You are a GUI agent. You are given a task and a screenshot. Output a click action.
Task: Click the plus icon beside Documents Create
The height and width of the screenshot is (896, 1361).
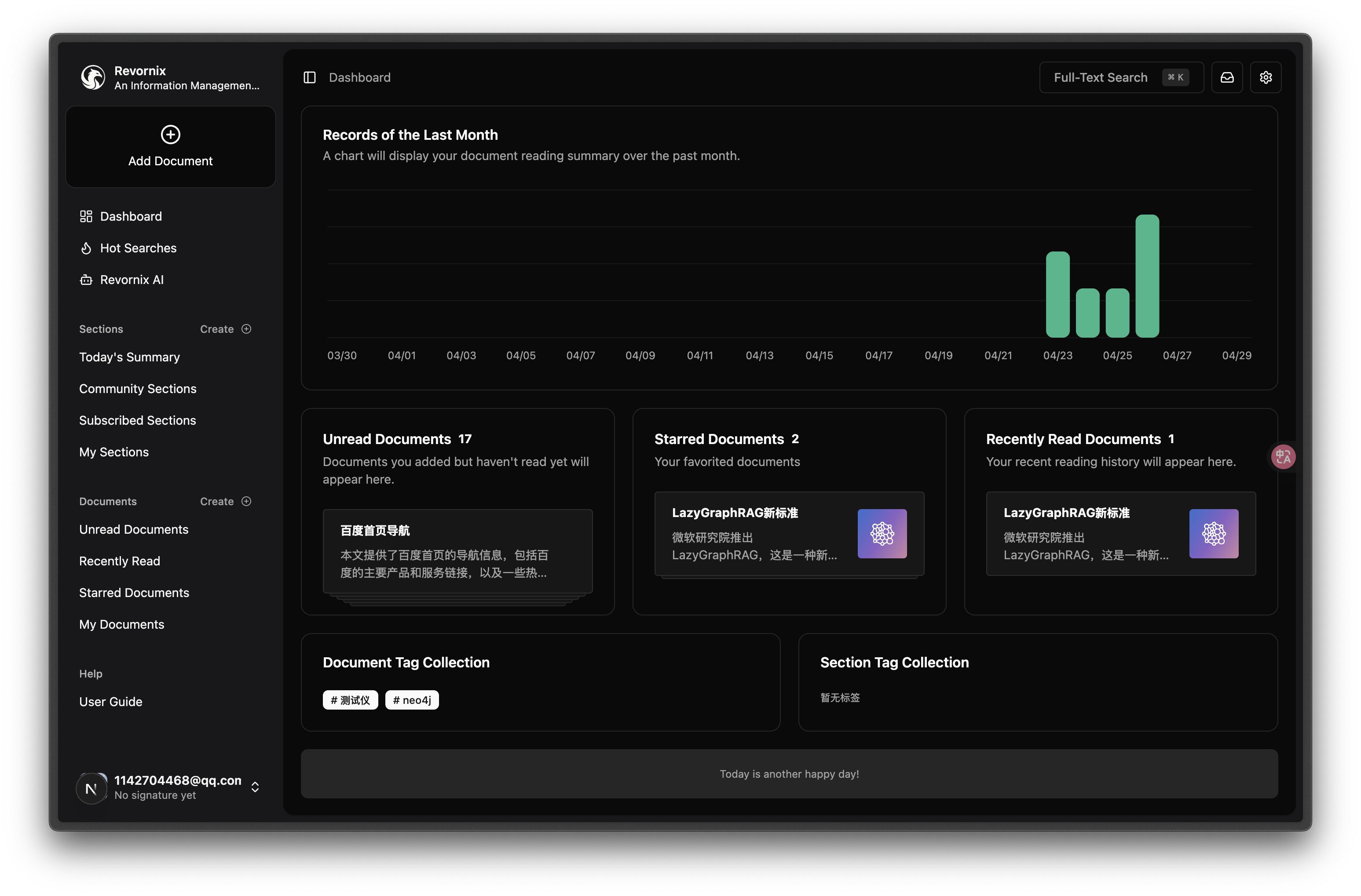click(x=246, y=501)
